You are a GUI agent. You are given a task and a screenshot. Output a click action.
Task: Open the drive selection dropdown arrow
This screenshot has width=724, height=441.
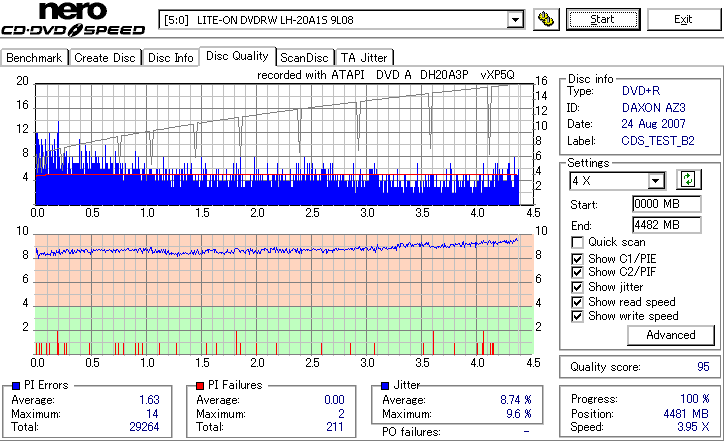(x=515, y=20)
